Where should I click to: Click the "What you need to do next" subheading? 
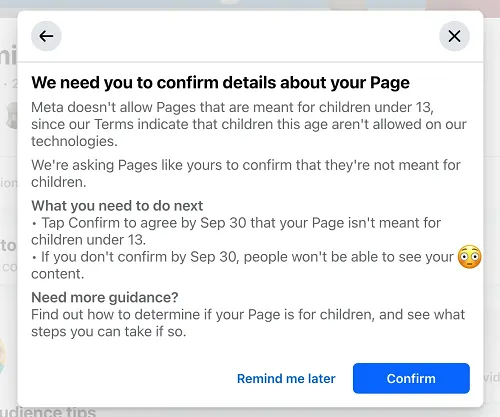(117, 206)
